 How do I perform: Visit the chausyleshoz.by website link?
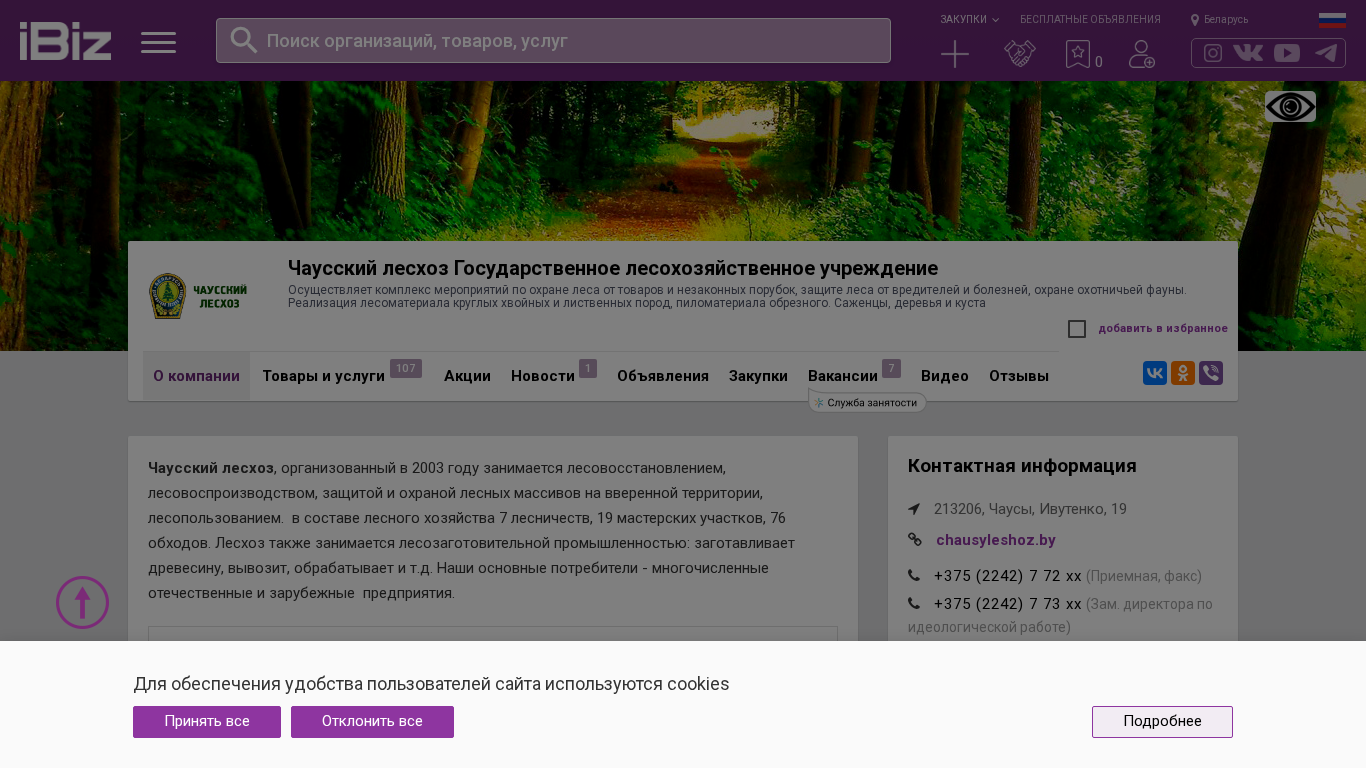(x=996, y=540)
